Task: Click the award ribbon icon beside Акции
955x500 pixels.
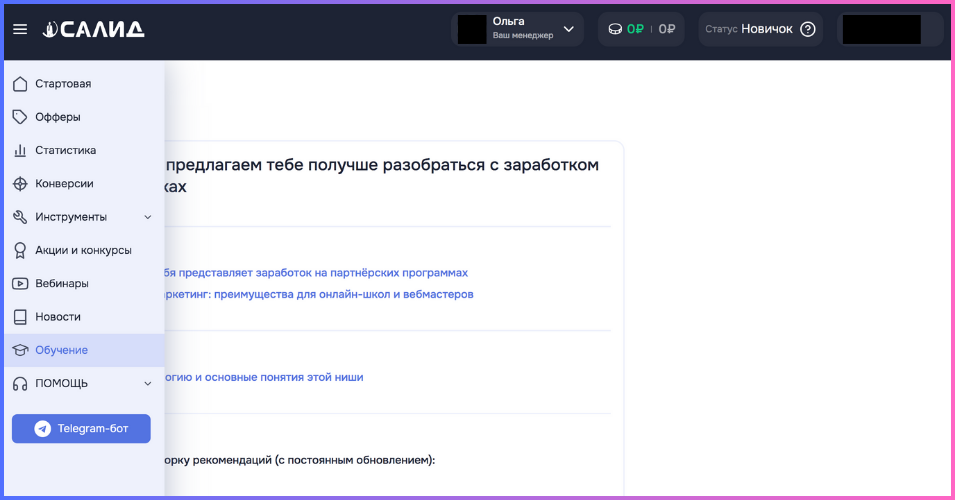Action: (x=20, y=250)
